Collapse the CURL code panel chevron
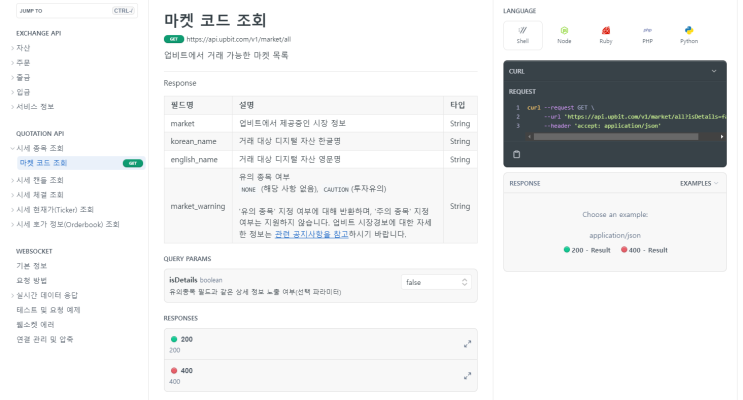 point(714,72)
